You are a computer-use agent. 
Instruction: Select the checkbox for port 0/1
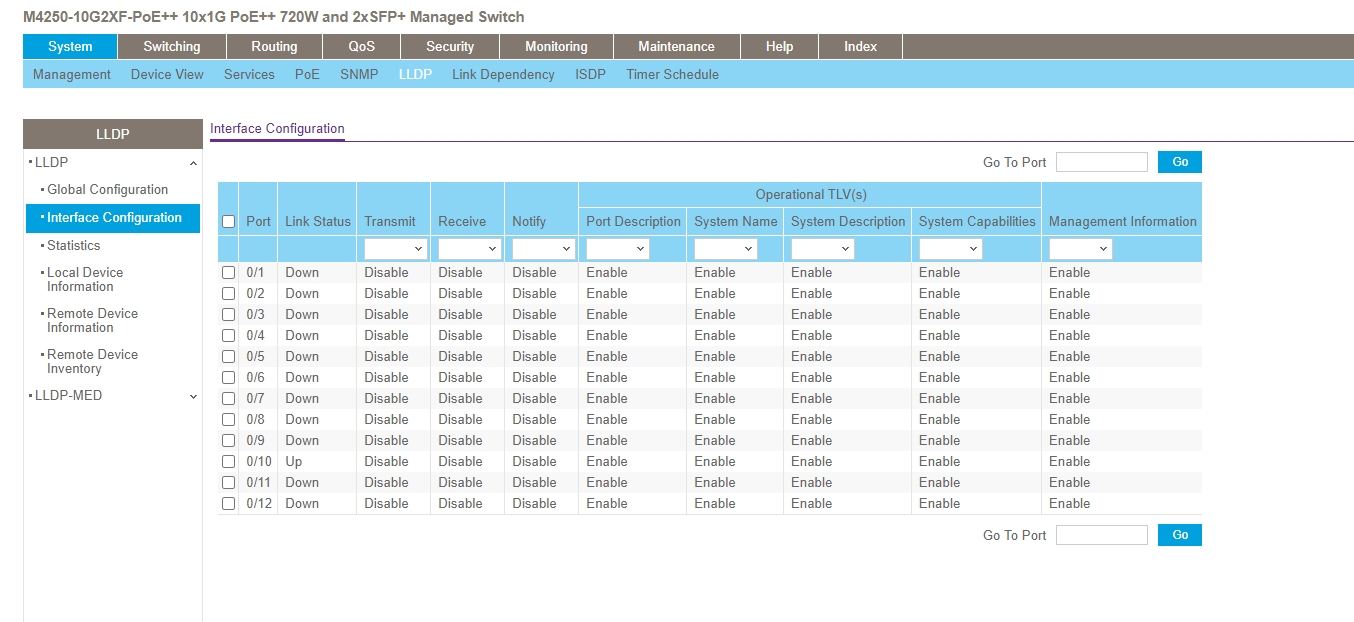point(228,273)
